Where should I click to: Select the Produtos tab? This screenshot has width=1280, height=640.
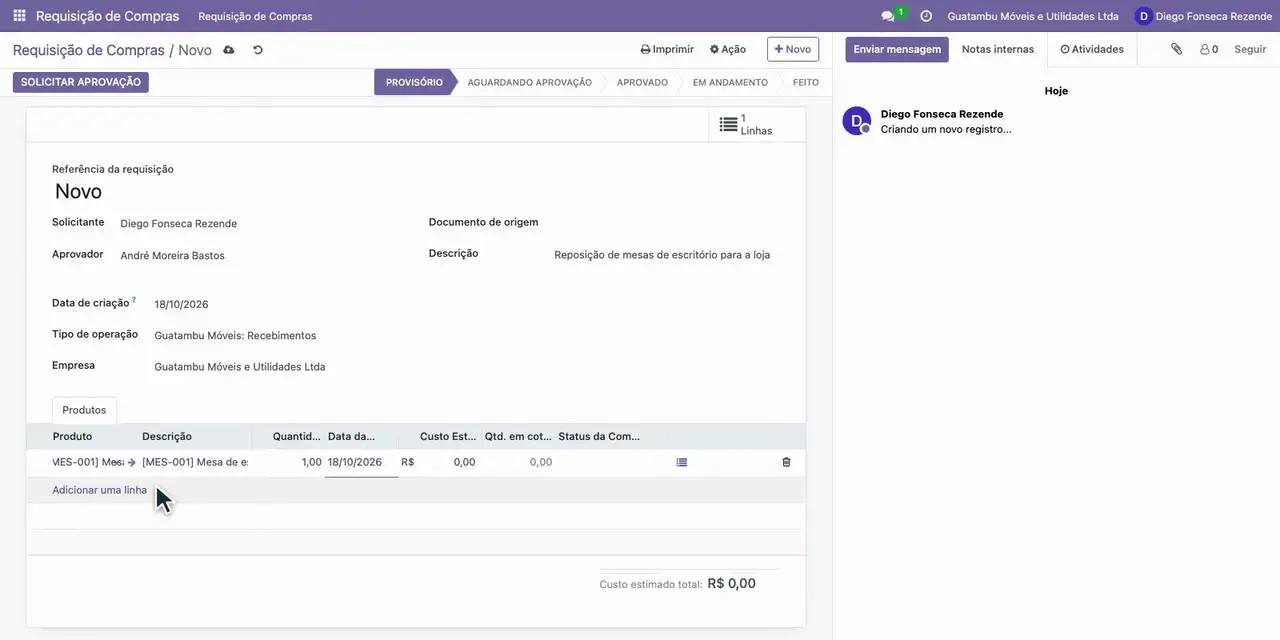click(x=84, y=410)
